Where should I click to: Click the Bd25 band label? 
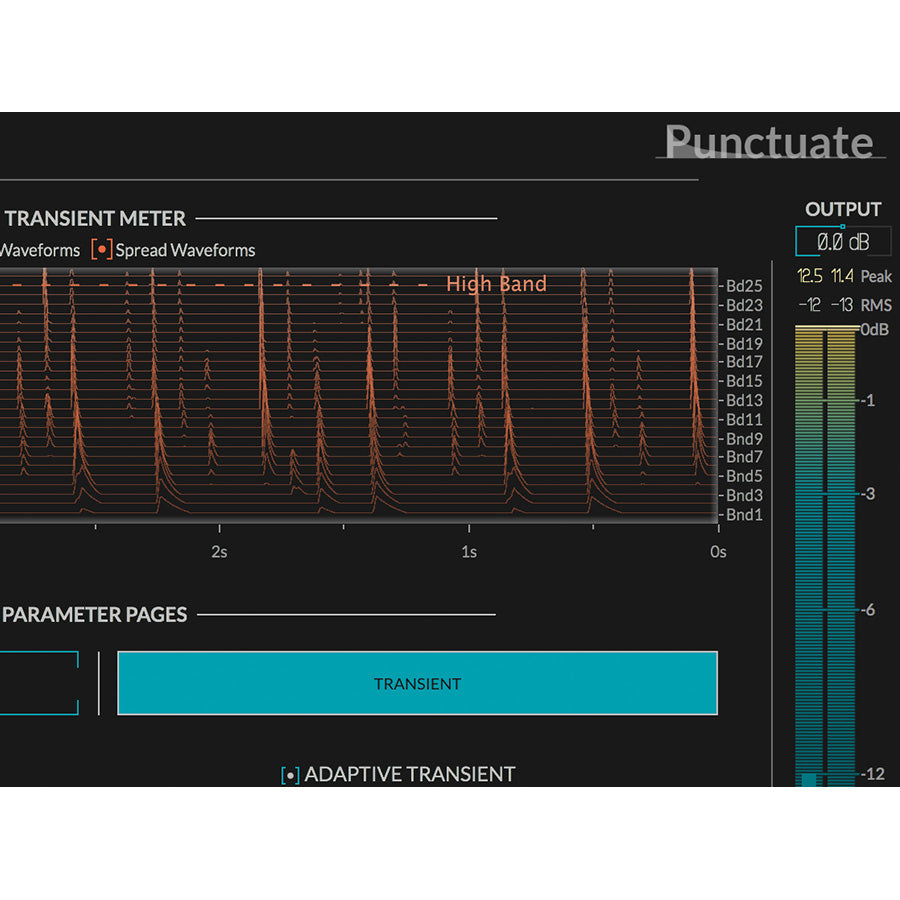pyautogui.click(x=743, y=286)
